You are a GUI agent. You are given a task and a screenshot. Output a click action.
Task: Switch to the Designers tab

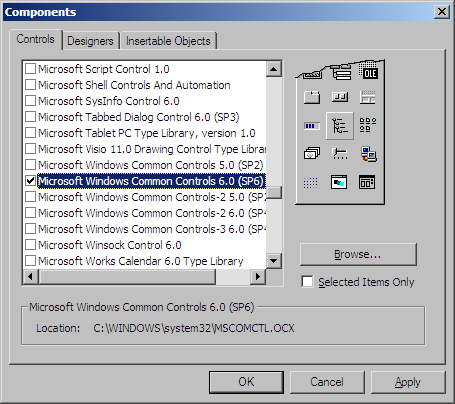click(90, 41)
